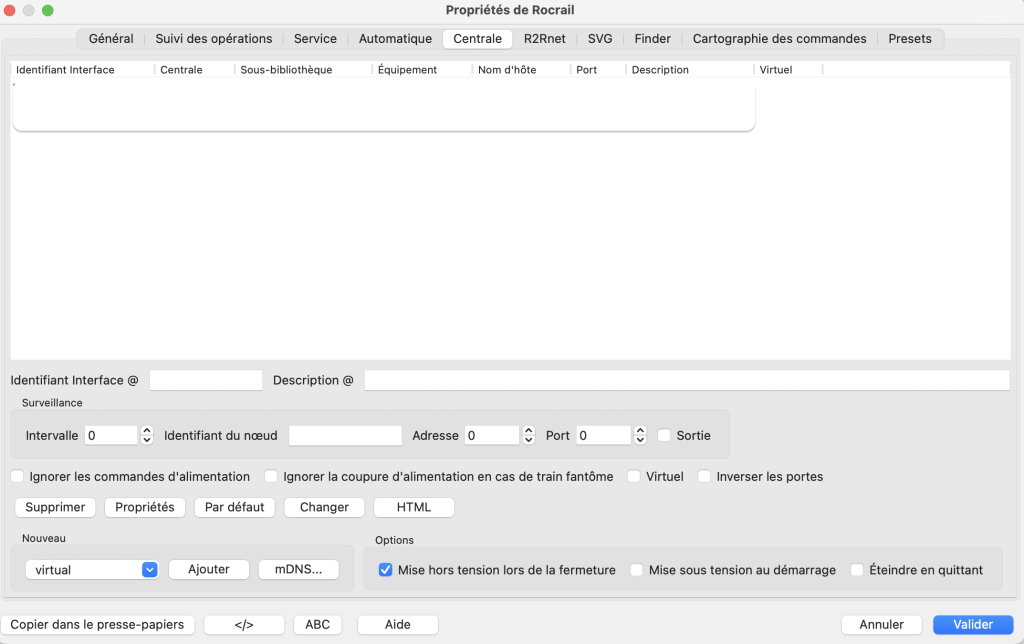Enable Inverser les portes option
The height and width of the screenshot is (644, 1024).
pos(704,476)
